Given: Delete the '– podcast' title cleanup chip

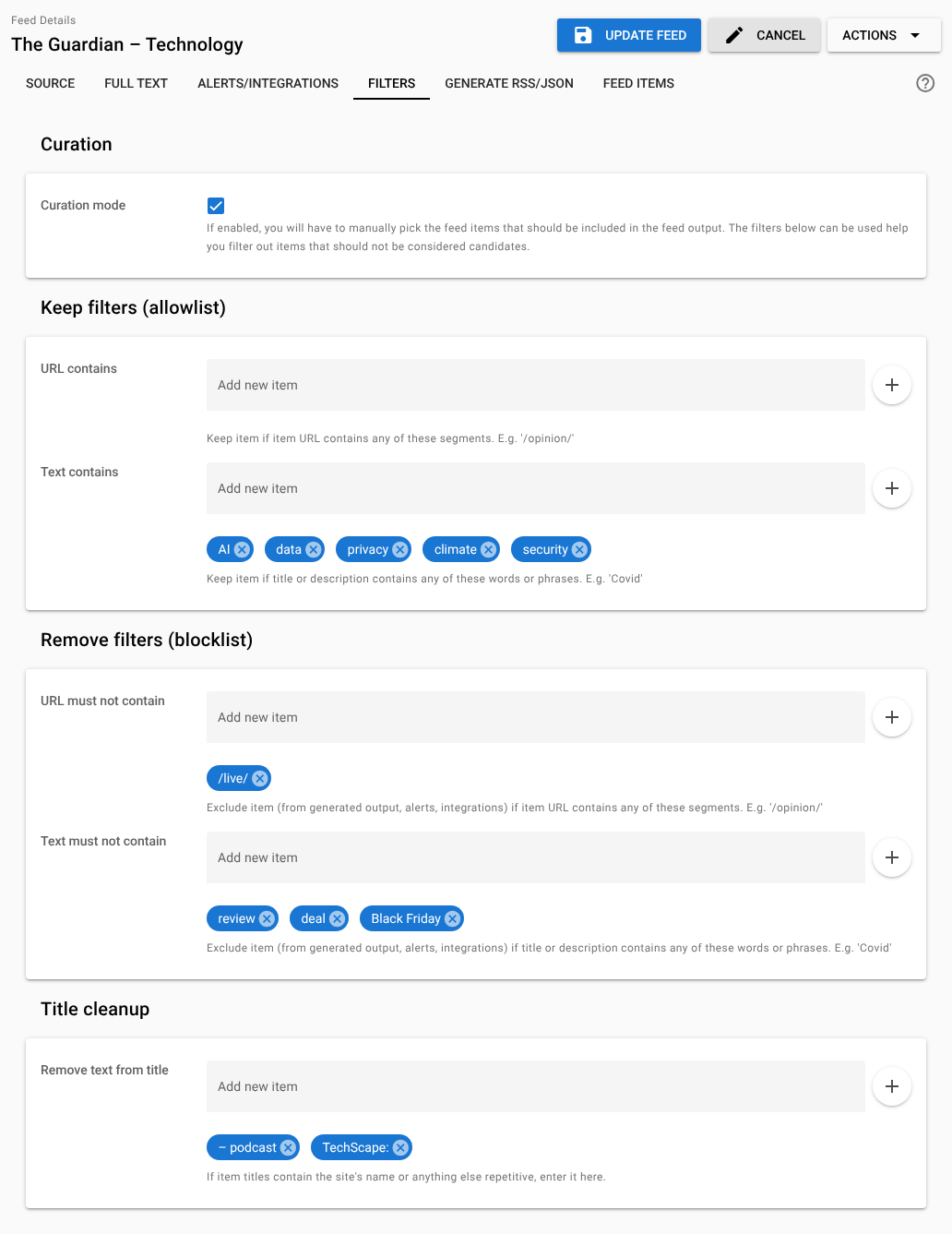Looking at the screenshot, I should pos(288,1147).
